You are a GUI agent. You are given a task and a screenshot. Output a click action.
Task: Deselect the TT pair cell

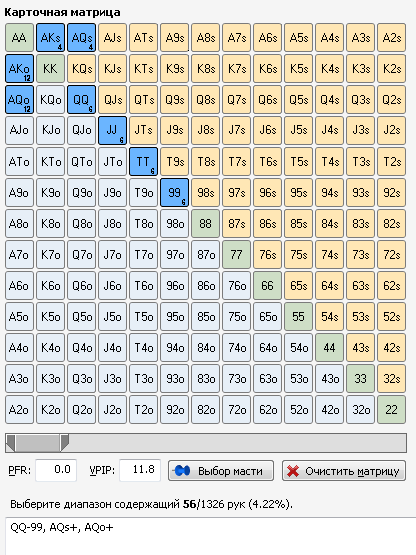(x=143, y=161)
